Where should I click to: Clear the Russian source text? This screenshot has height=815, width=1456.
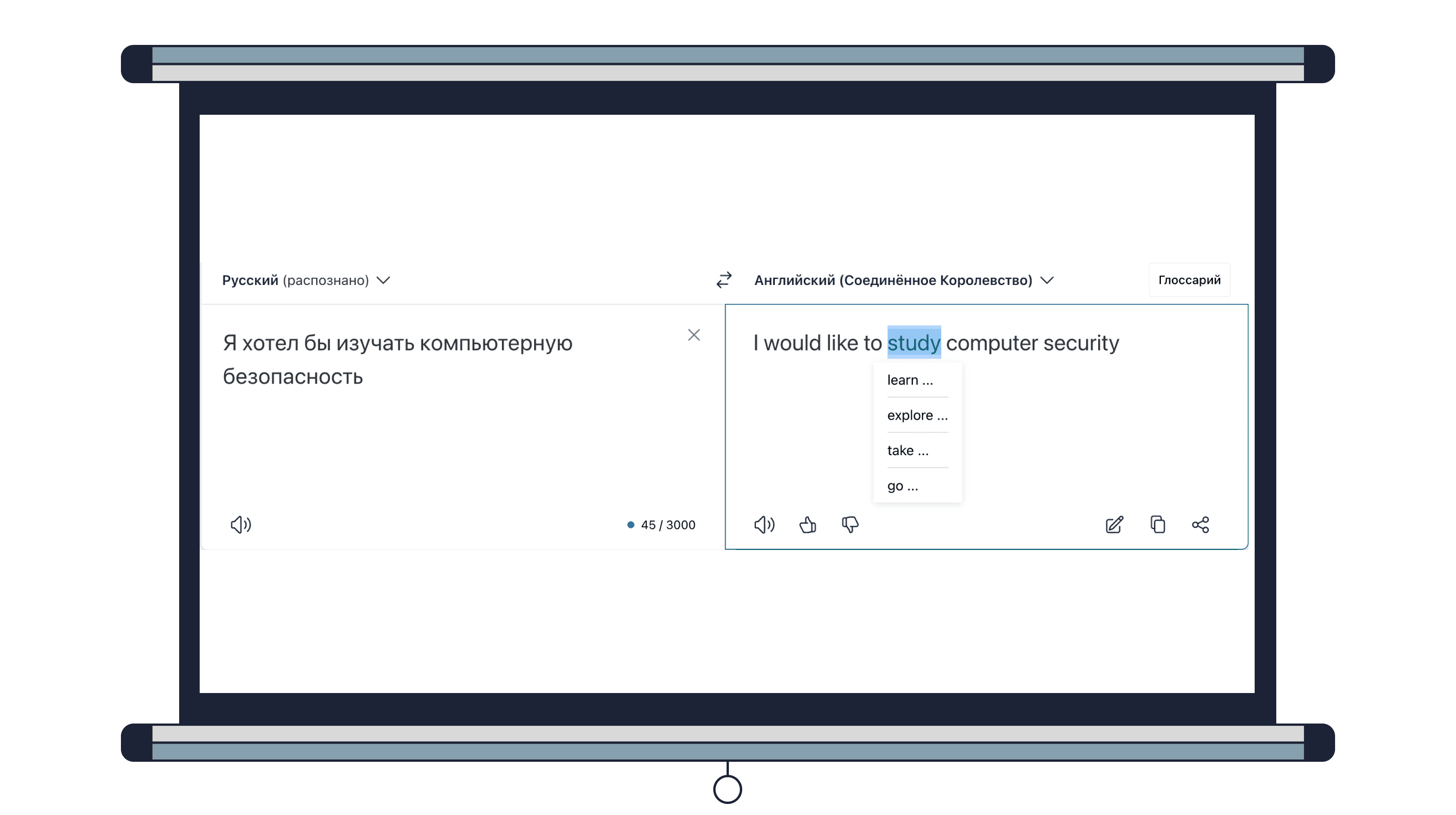point(694,335)
